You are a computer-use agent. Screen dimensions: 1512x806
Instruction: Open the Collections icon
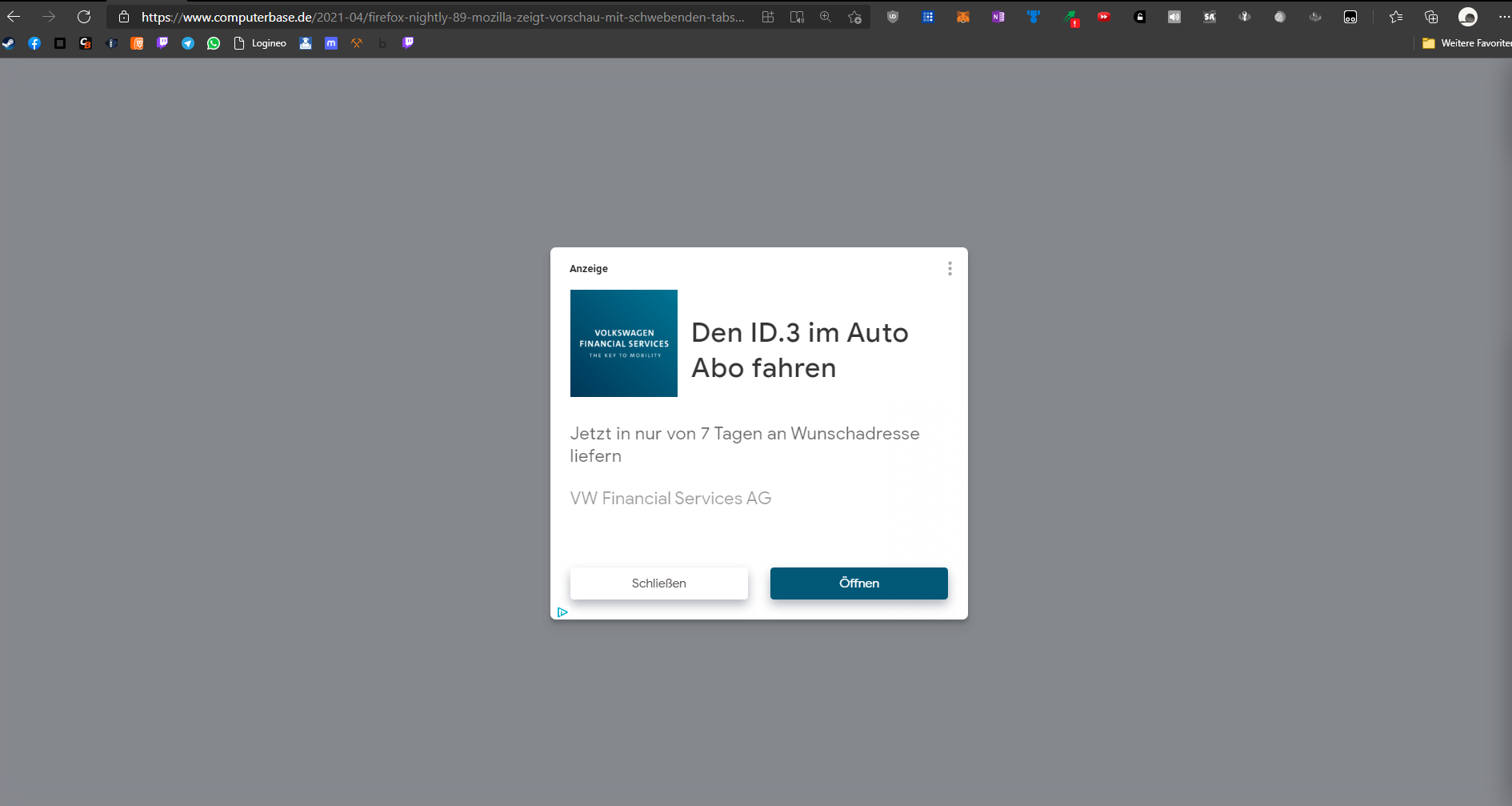(x=1431, y=17)
